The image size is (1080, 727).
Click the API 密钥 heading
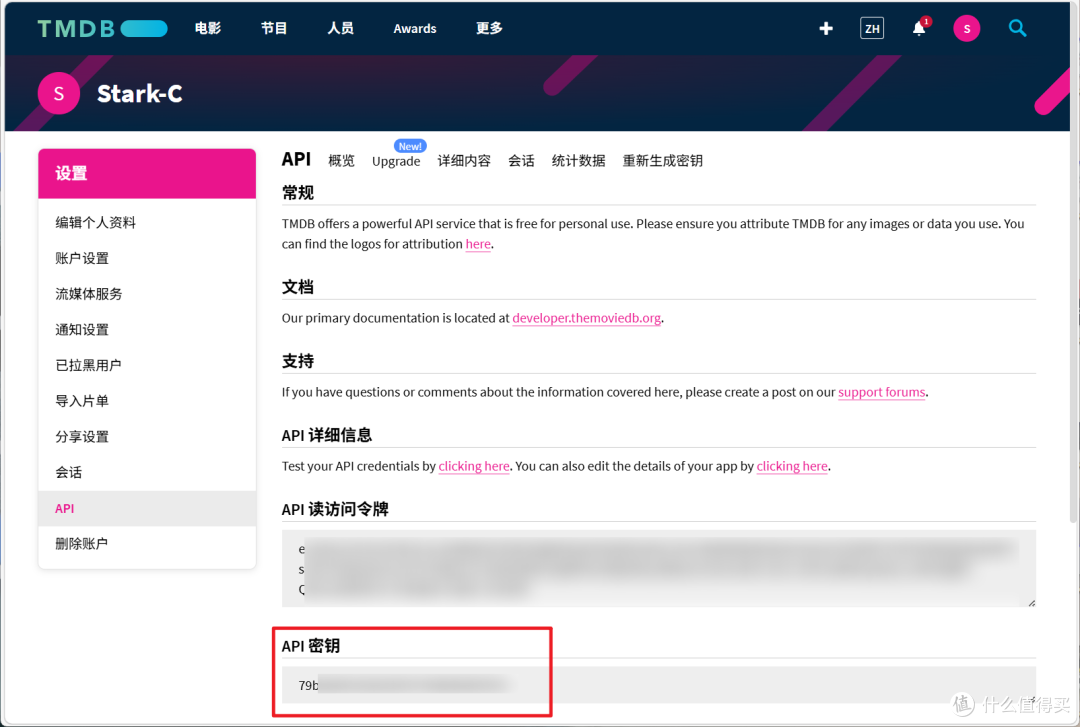311,646
